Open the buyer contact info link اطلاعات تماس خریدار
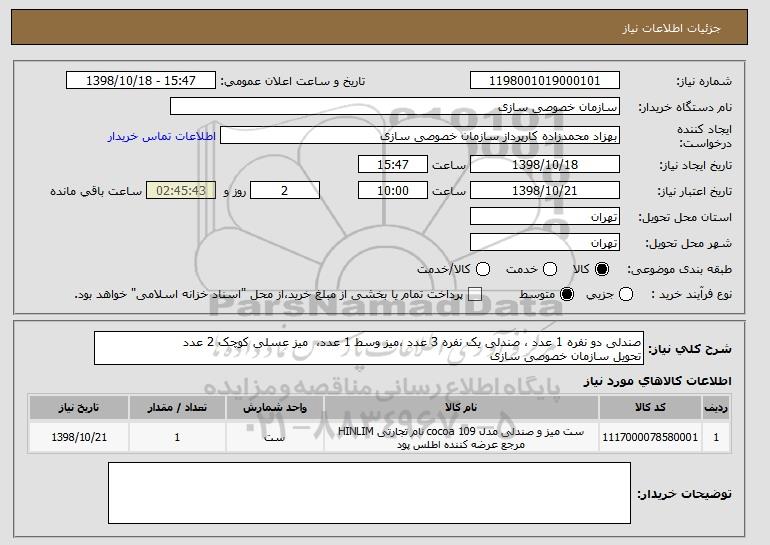The image size is (770, 545). pos(162,136)
